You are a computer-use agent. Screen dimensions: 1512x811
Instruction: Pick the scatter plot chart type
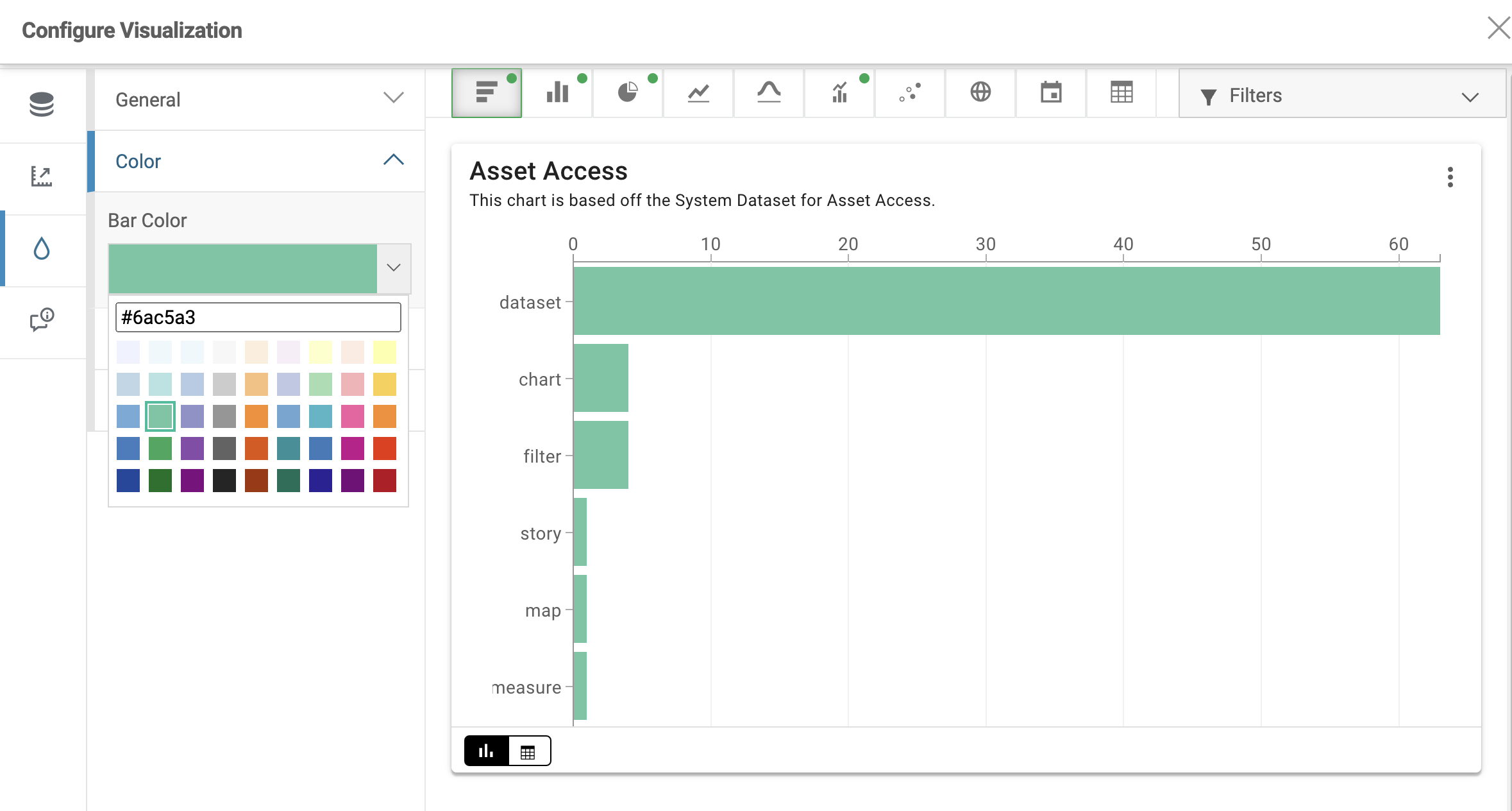[910, 93]
